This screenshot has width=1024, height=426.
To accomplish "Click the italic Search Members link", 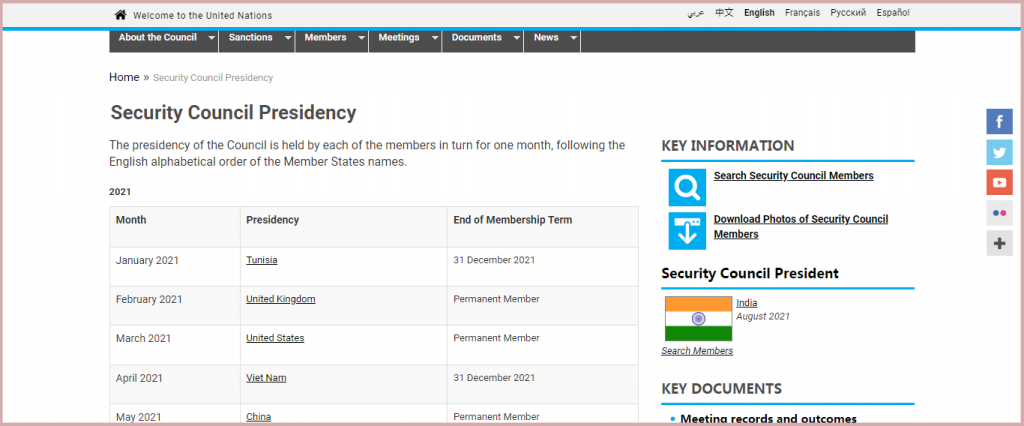I will pos(697,351).
